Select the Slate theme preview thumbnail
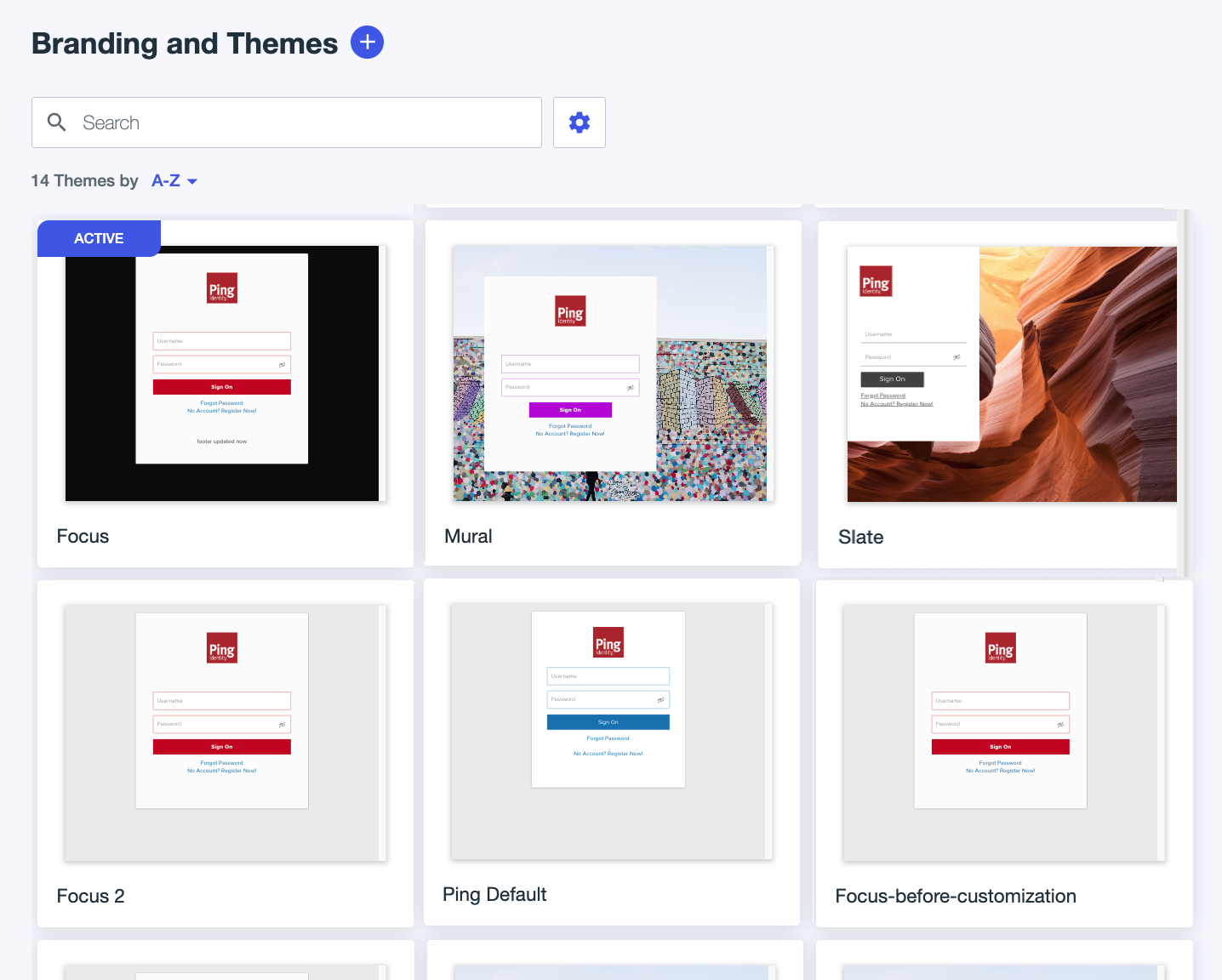The width and height of the screenshot is (1222, 980). [x=1011, y=373]
